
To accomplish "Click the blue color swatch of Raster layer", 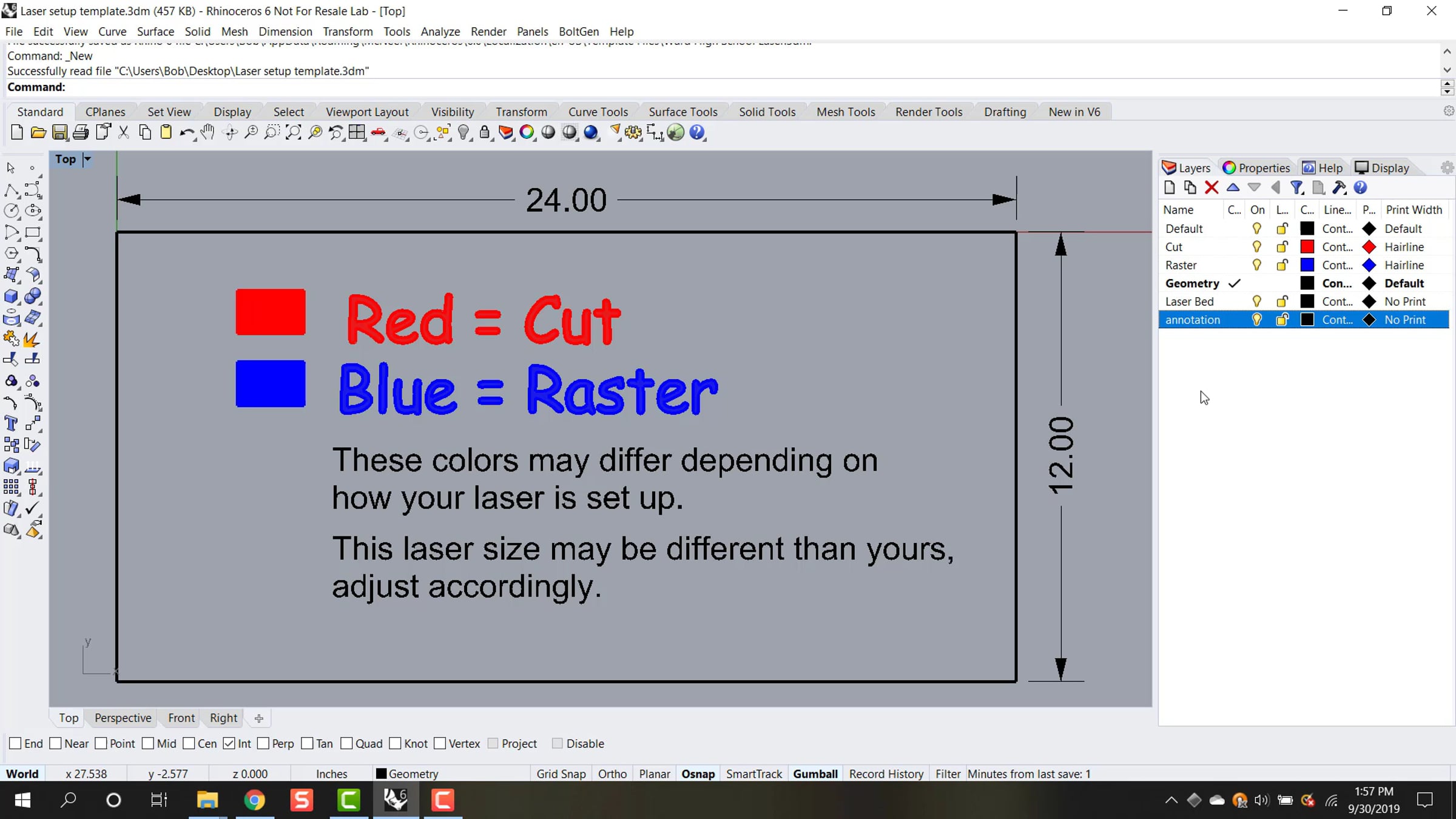I will tap(1307, 265).
